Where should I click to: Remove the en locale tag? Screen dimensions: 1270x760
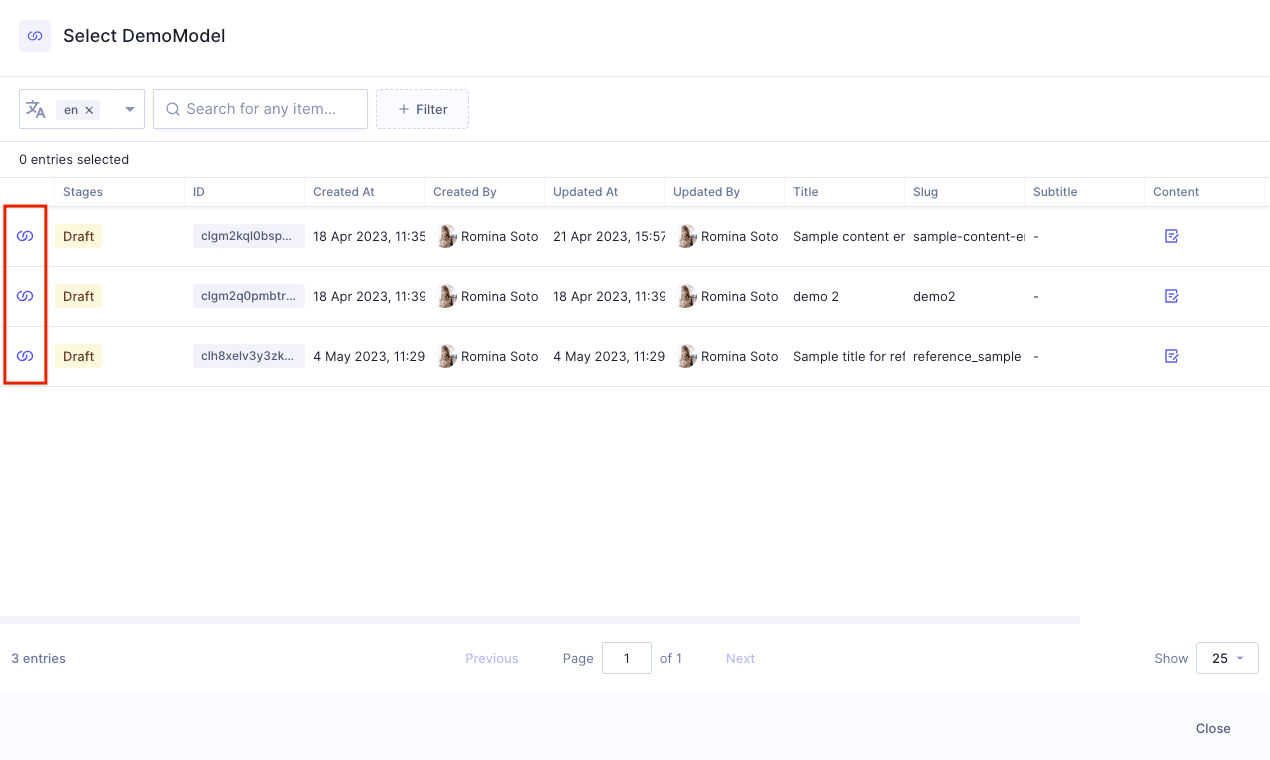[89, 110]
